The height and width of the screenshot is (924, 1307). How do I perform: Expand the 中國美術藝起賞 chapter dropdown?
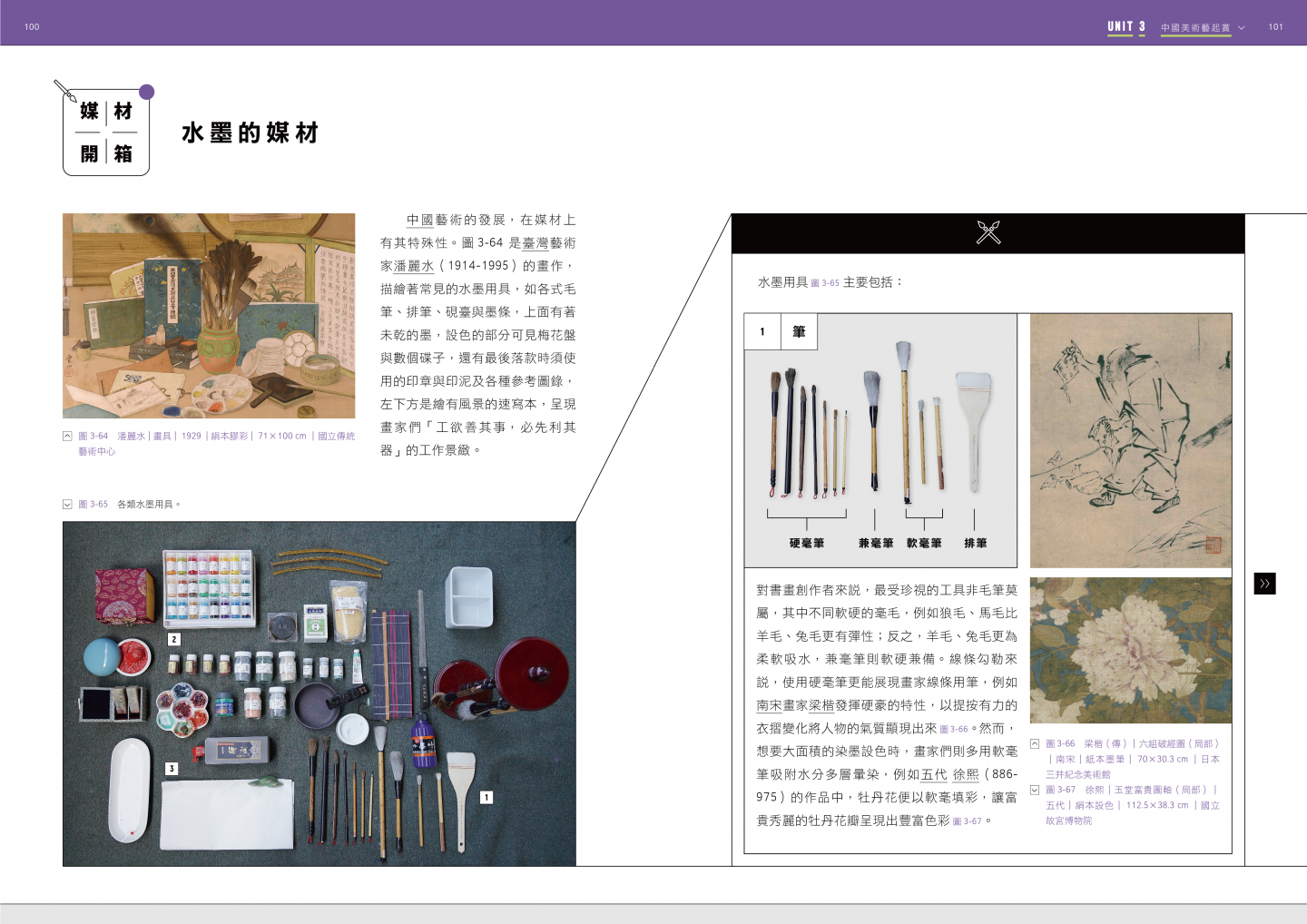pos(1241,27)
